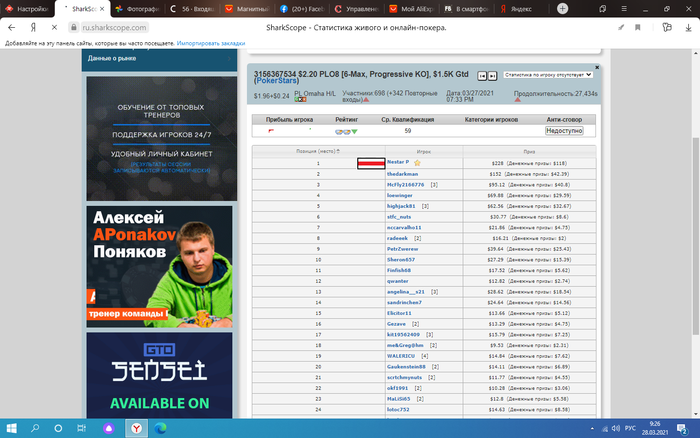Open player stfc_nuts profile
The image size is (700, 438).
click(x=399, y=217)
